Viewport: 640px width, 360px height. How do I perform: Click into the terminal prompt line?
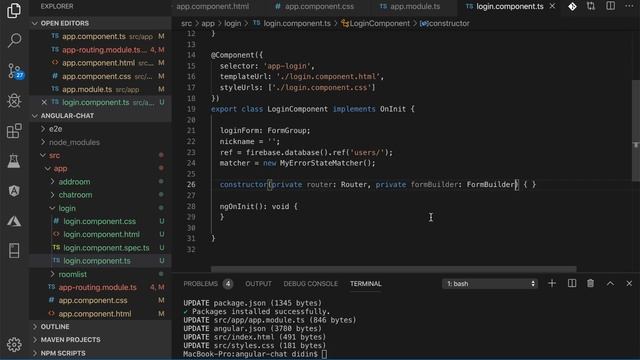(255, 354)
